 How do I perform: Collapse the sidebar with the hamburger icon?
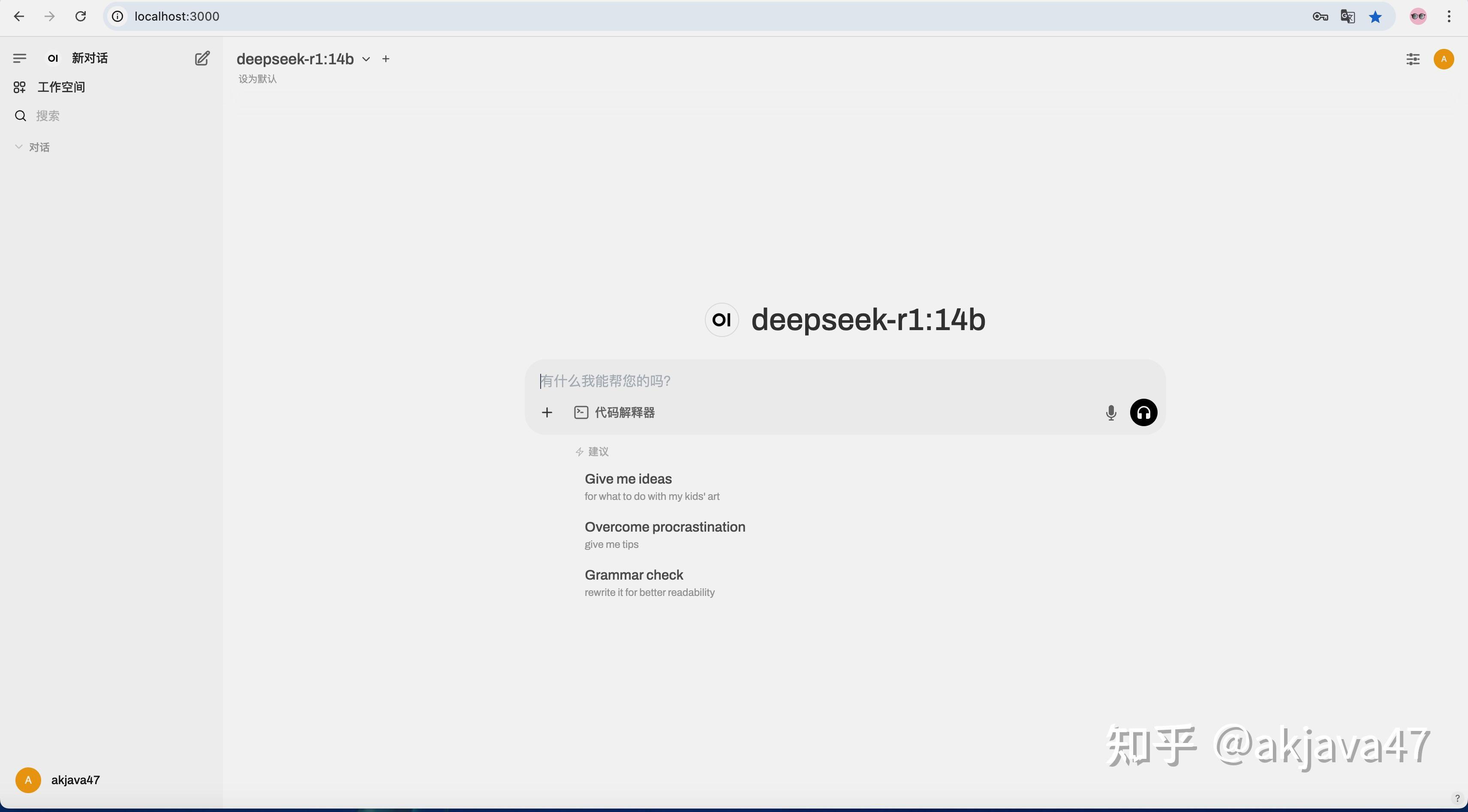19,57
